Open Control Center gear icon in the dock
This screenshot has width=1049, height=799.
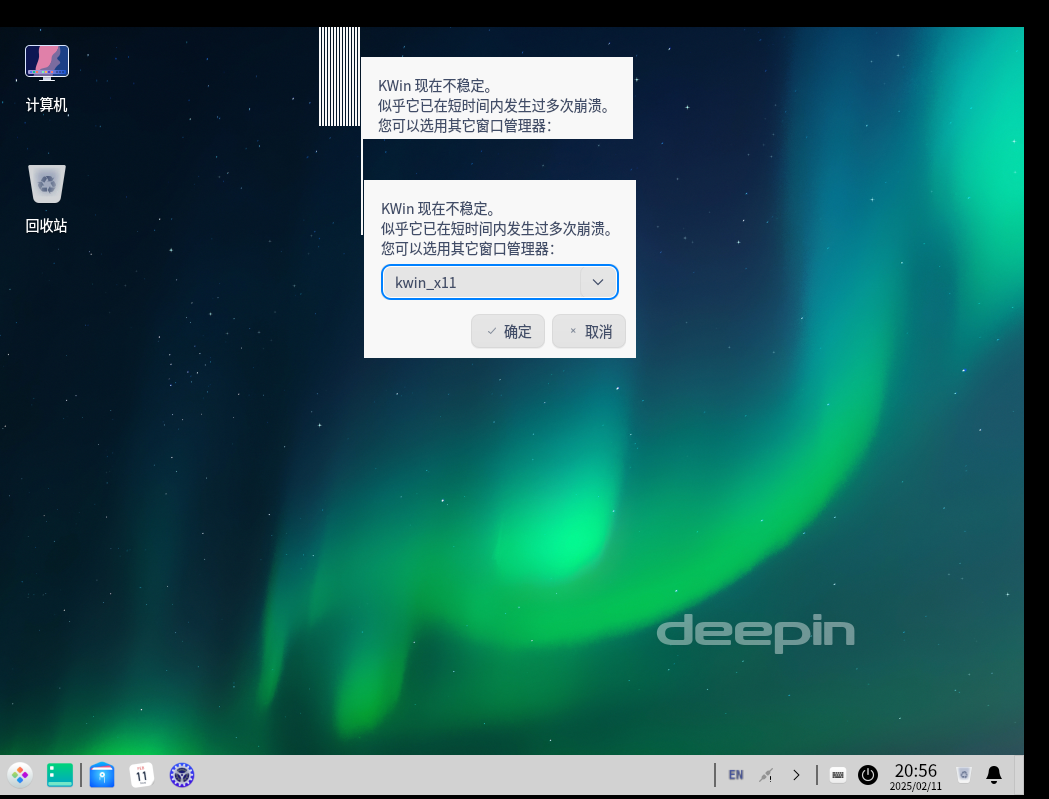coord(181,774)
